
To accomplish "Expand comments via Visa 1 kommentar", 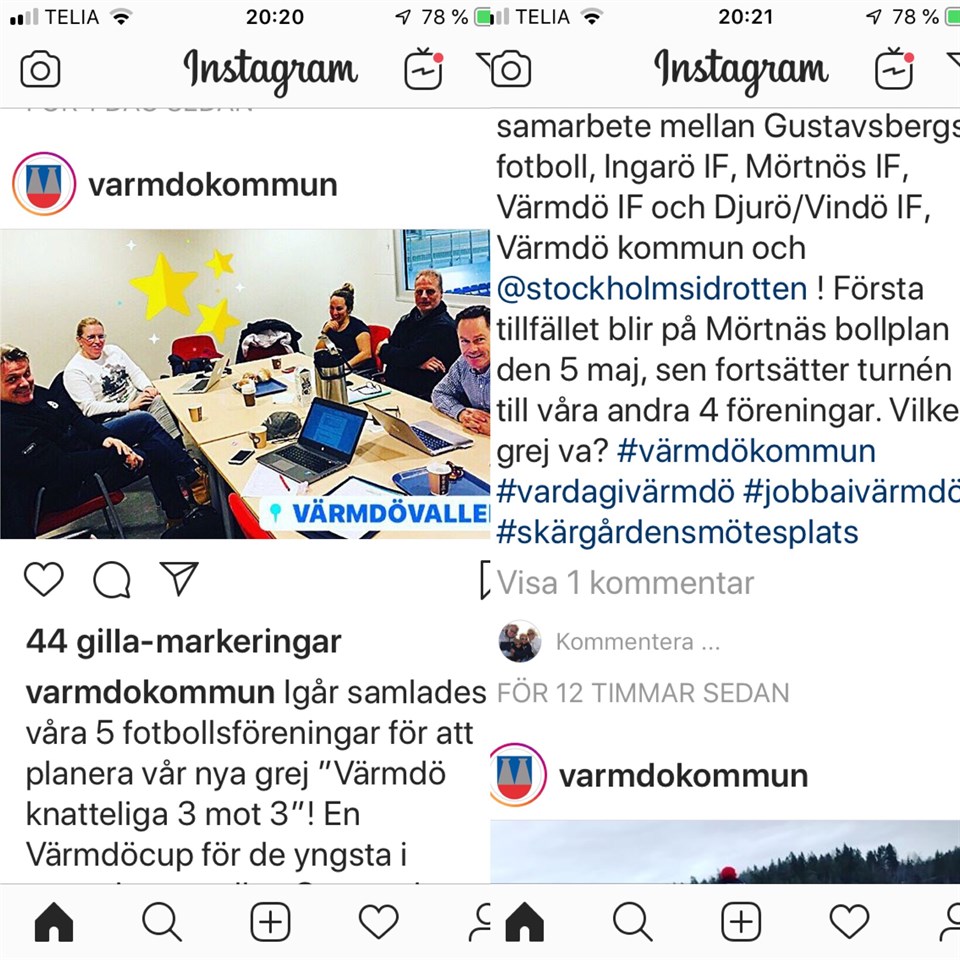I will [x=625, y=582].
